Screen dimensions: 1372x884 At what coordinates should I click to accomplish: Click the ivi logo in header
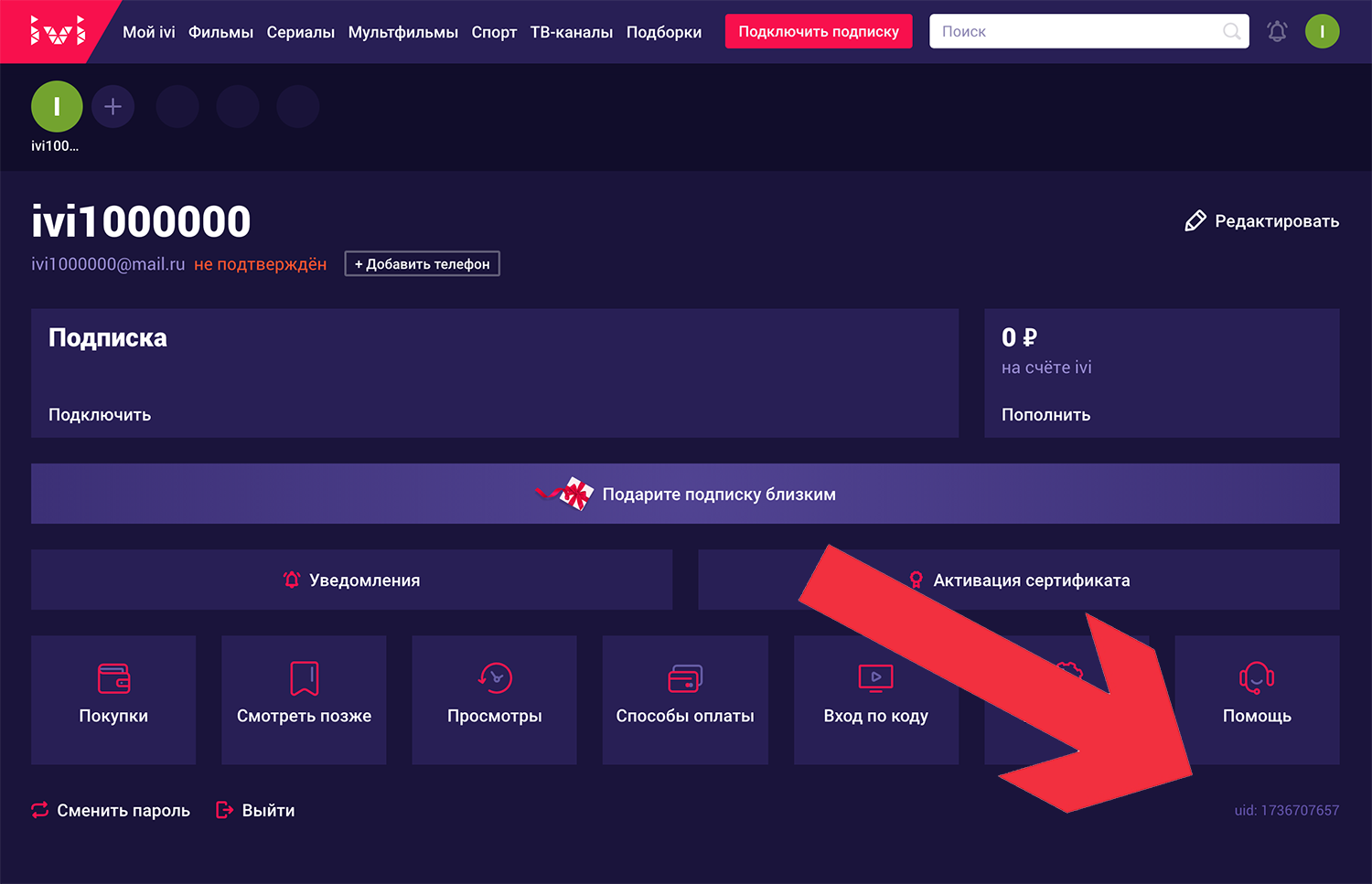coord(58,31)
